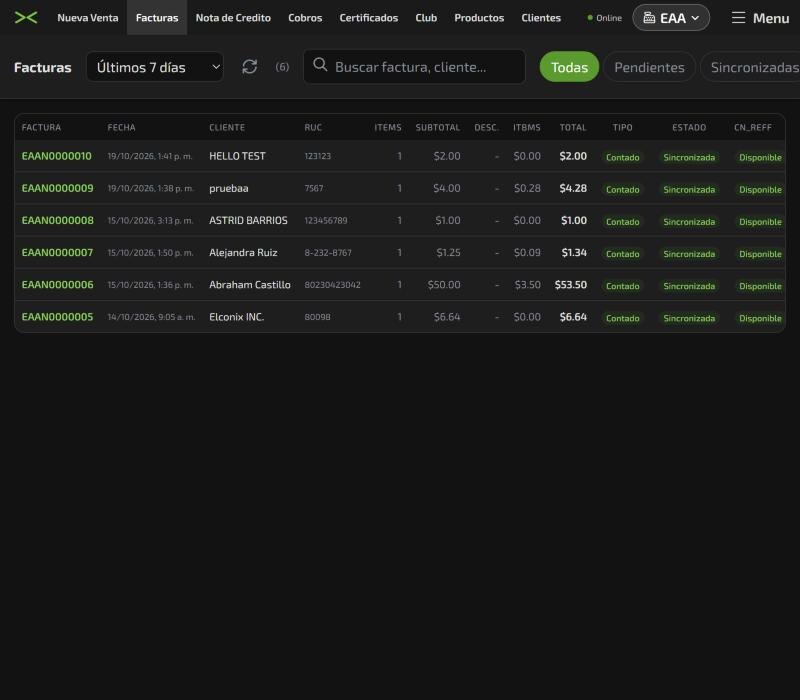Image resolution: width=800 pixels, height=700 pixels.
Task: Open invoice EAAN0000006 link
Action: click(x=57, y=285)
